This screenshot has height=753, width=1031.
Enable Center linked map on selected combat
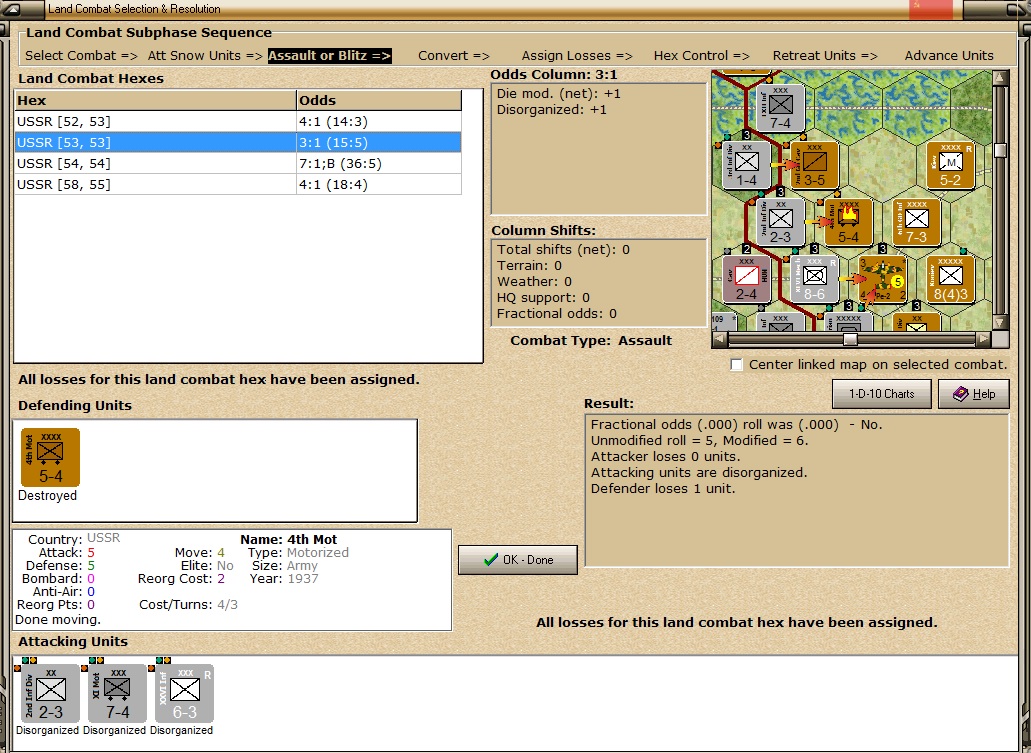pos(736,364)
